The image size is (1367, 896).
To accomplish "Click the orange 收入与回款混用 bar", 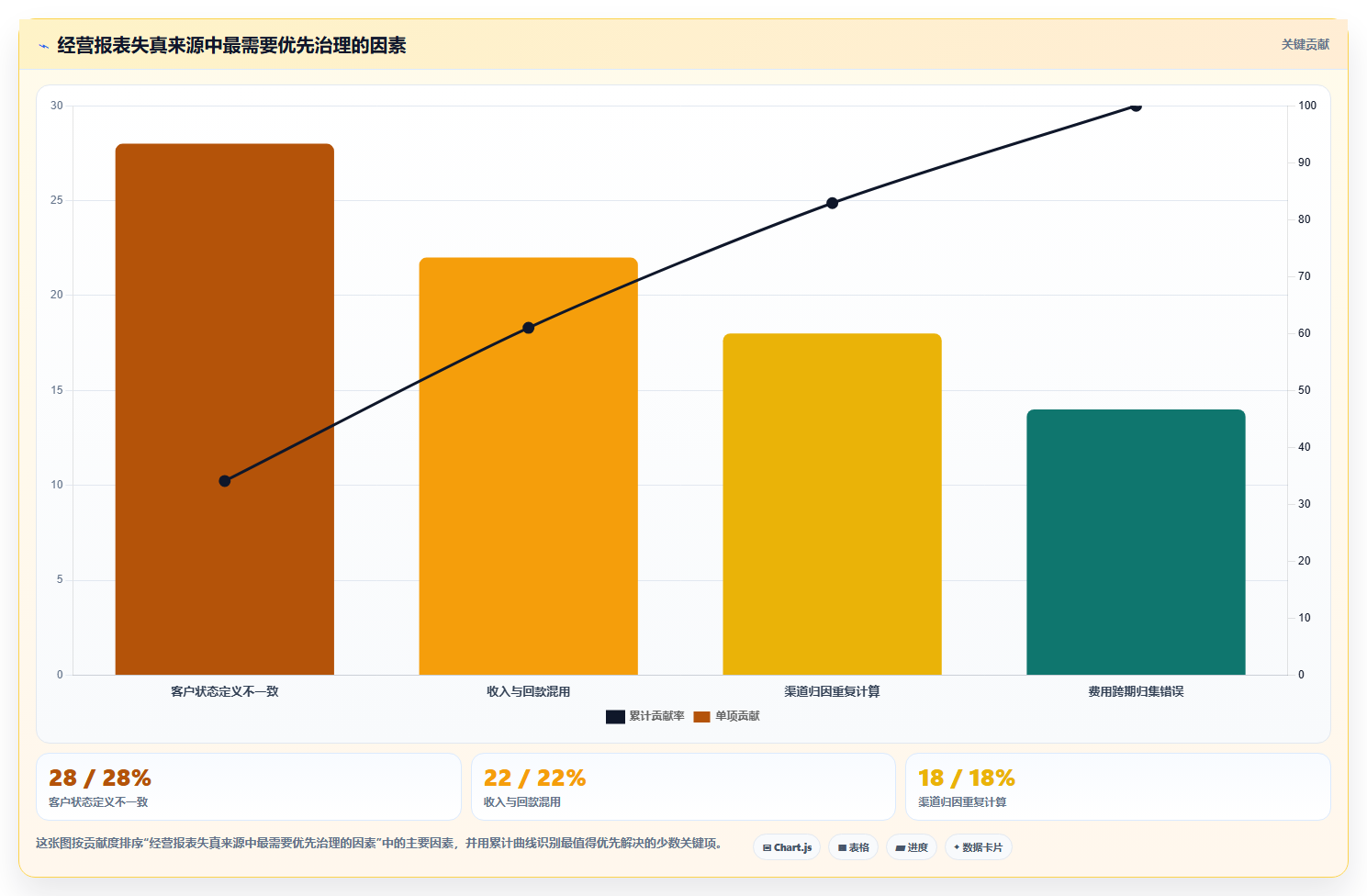I will pos(529,466).
